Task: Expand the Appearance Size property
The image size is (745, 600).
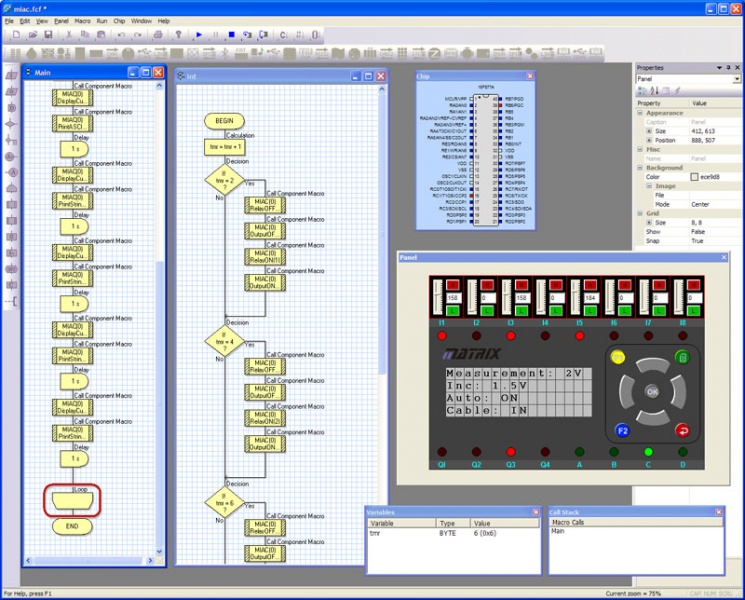Action: (649, 131)
